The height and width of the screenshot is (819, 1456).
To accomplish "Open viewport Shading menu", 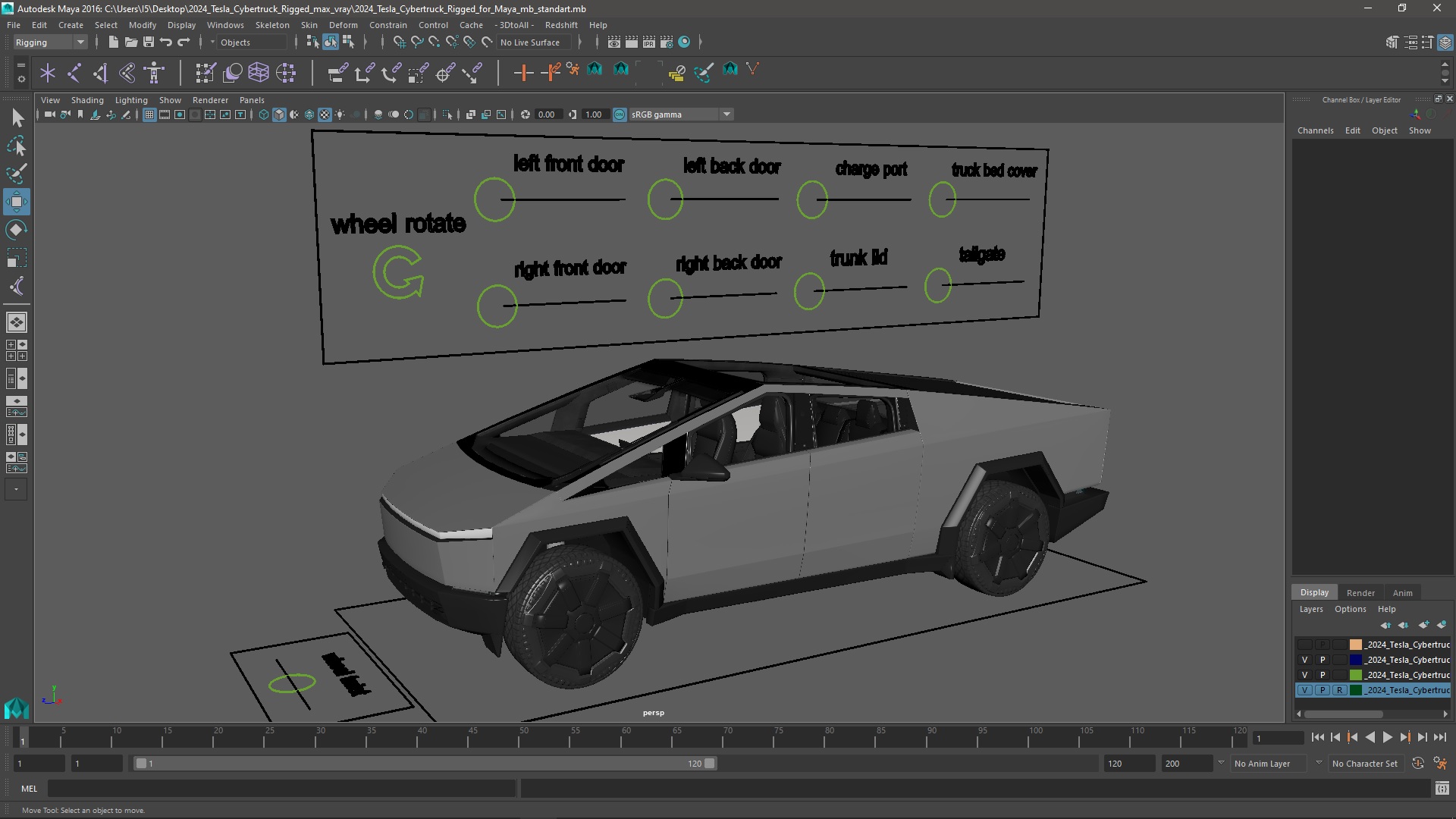I will click(x=87, y=100).
